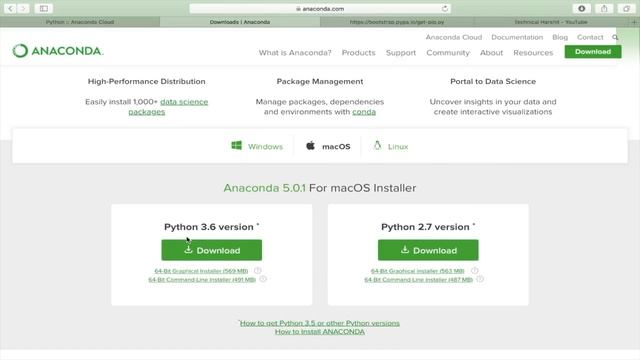Open the Community menu
The width and height of the screenshot is (640, 360).
click(448, 53)
